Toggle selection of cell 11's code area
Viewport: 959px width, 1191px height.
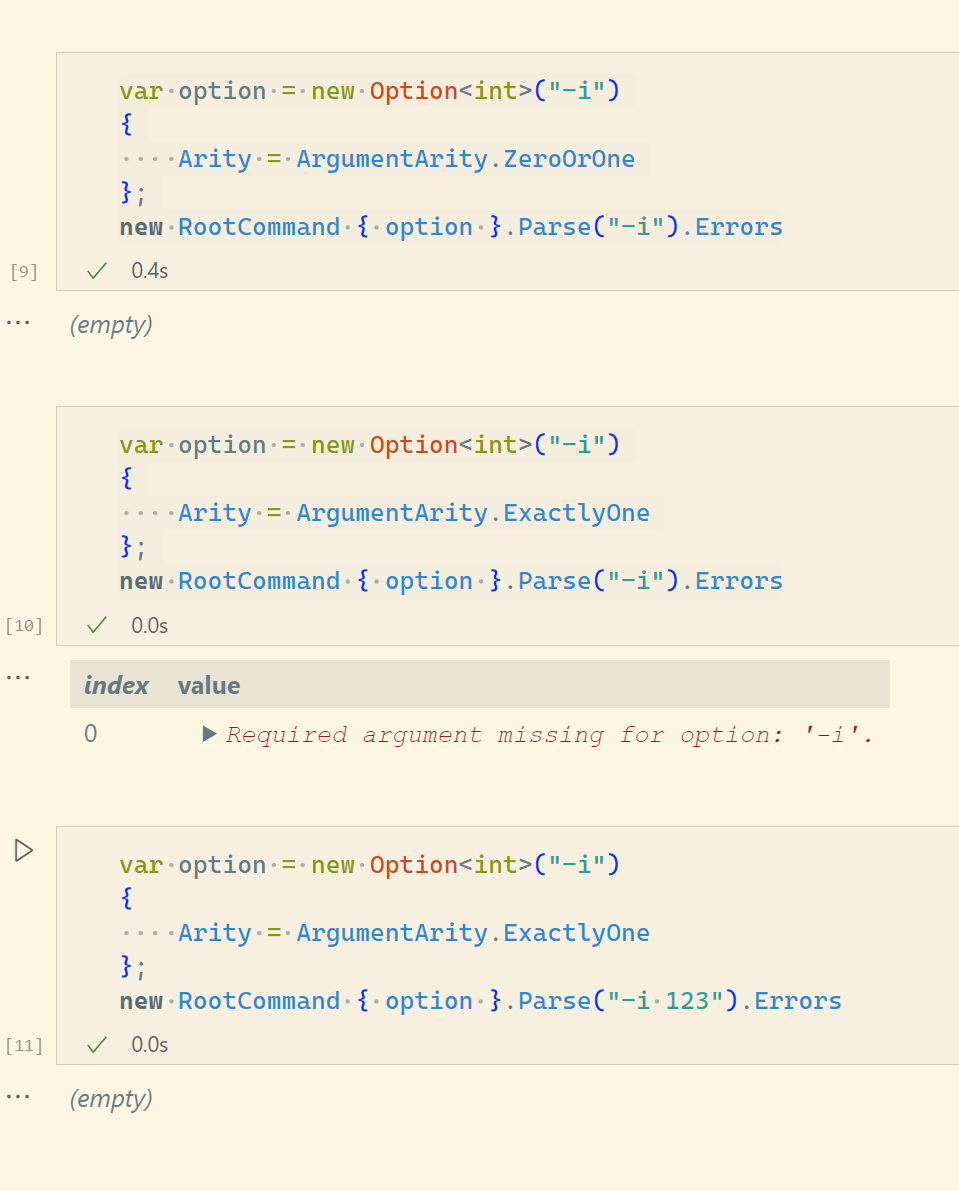450,932
